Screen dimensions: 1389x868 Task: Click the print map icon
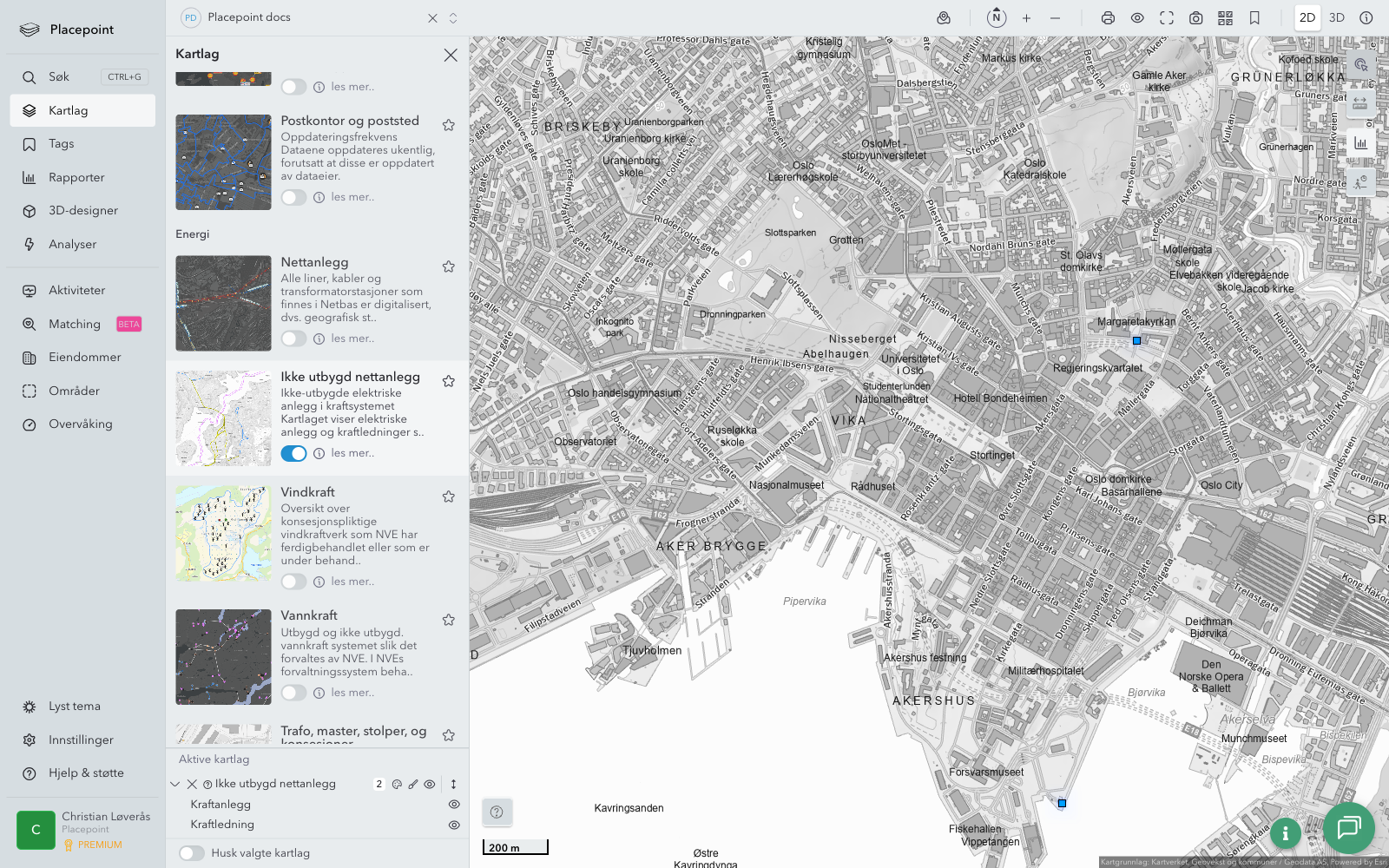[1108, 18]
